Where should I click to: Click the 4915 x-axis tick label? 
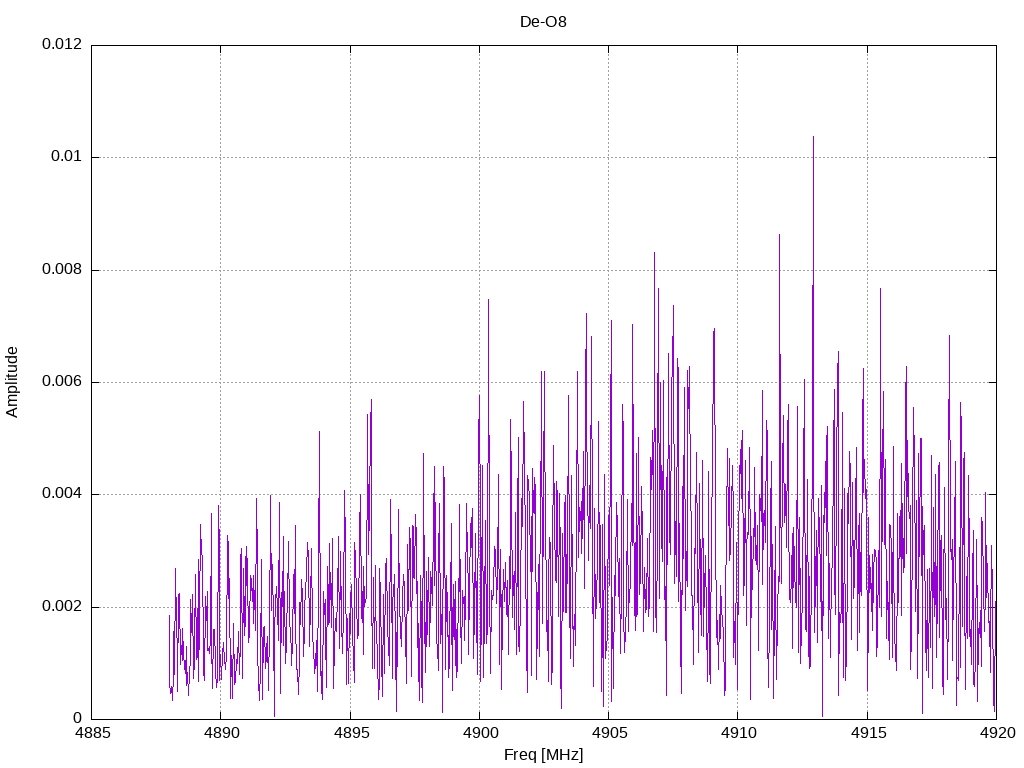pos(868,733)
